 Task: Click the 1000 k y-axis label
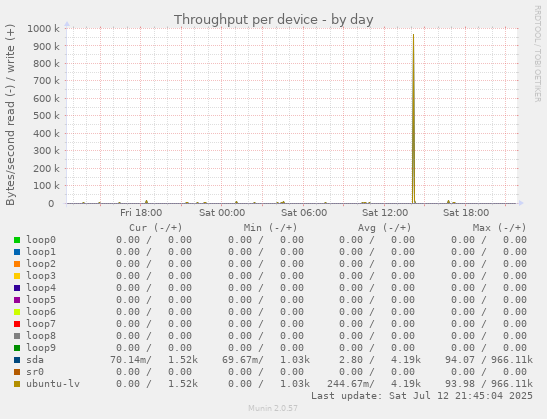point(43,29)
